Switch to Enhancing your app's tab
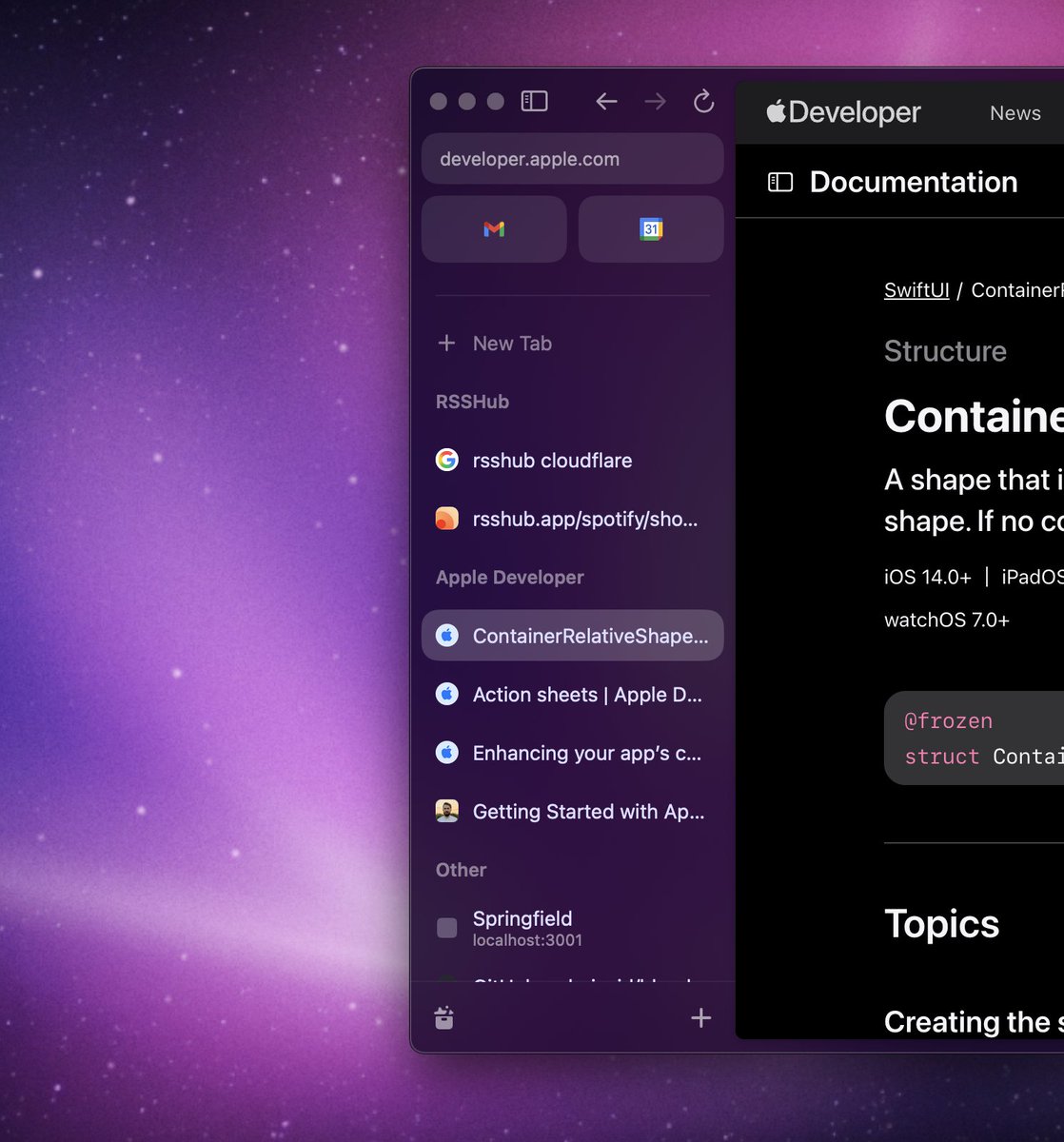 coord(572,753)
